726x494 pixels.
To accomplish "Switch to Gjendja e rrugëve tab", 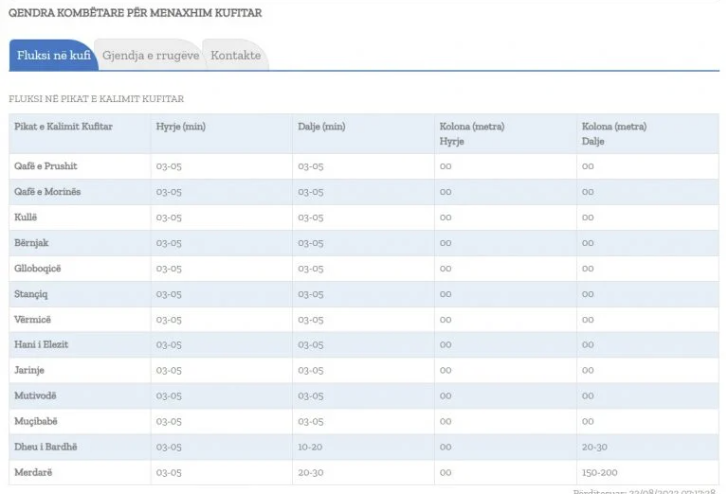I will click(x=150, y=56).
